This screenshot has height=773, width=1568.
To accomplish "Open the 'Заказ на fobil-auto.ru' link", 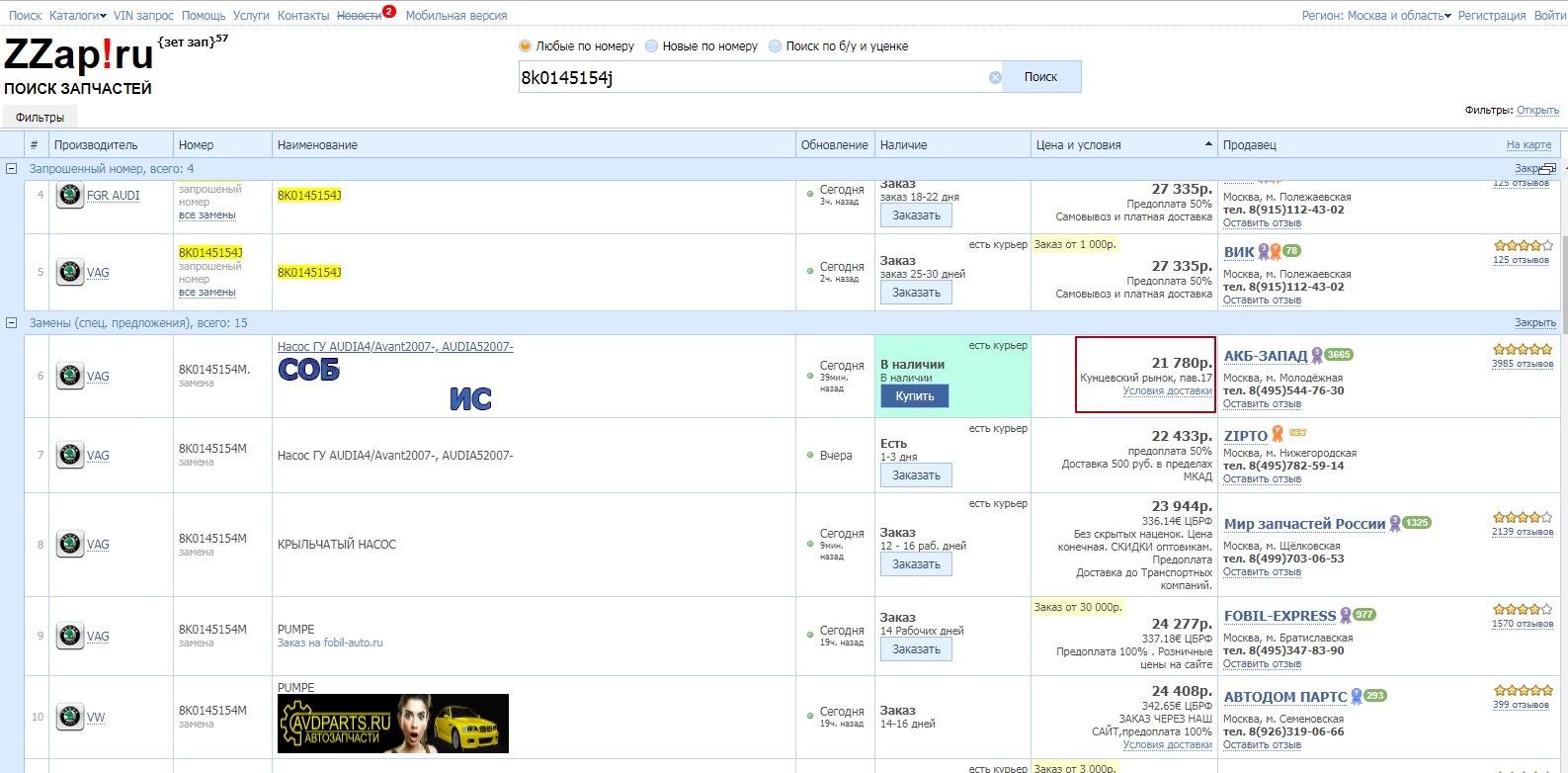I will click(x=330, y=643).
